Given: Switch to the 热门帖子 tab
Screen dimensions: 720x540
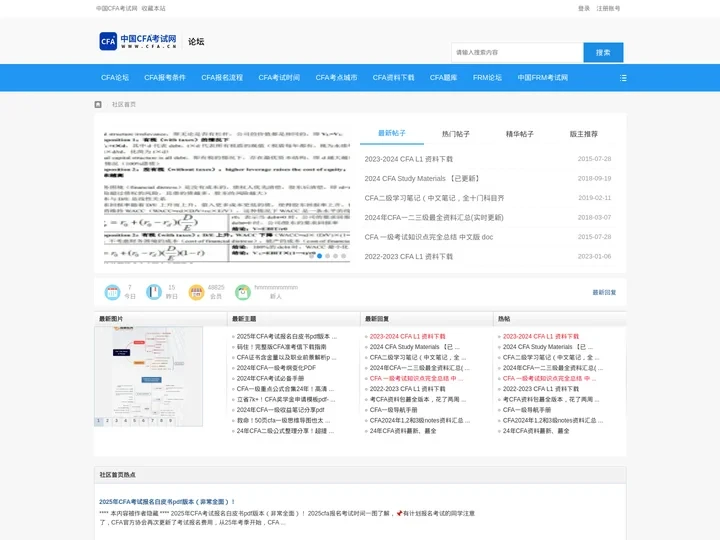Looking at the screenshot, I should coord(456,134).
